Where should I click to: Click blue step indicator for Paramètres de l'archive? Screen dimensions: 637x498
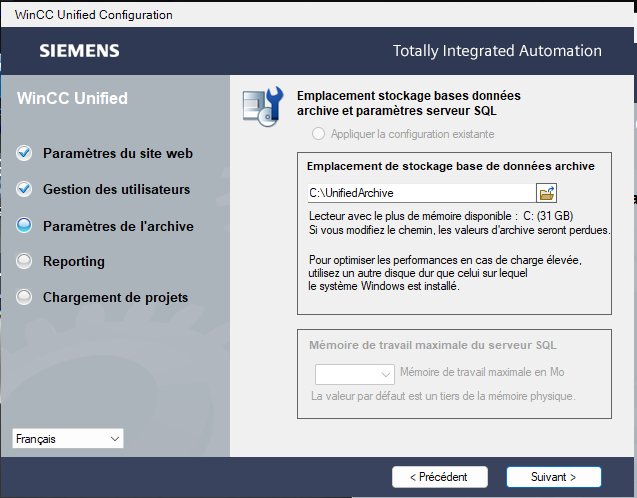(x=24, y=225)
